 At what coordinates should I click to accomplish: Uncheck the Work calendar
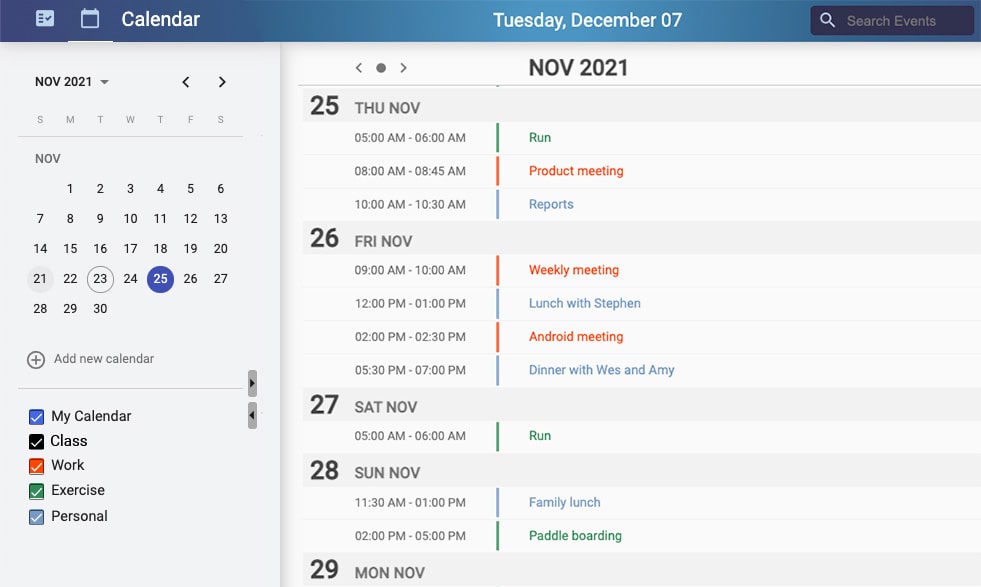click(x=37, y=465)
